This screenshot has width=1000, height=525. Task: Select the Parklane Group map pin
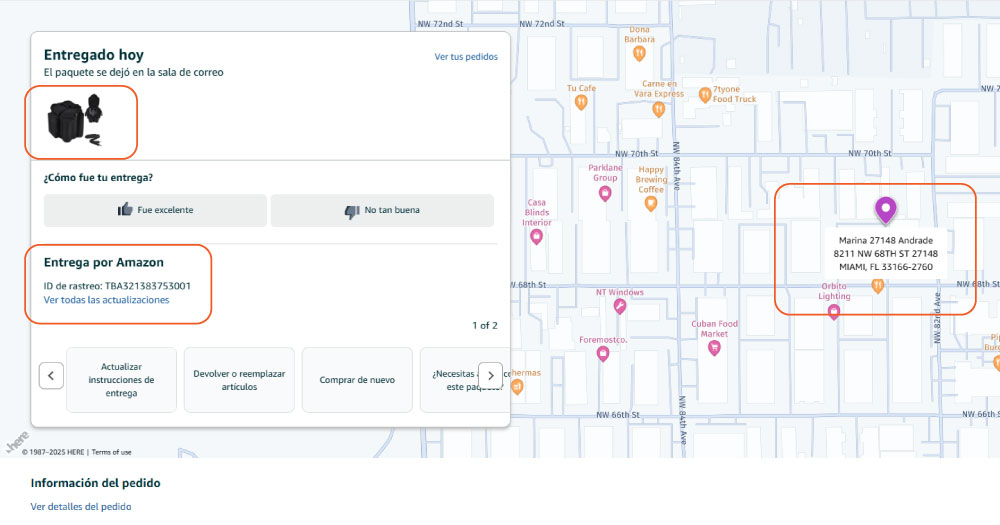tap(604, 194)
